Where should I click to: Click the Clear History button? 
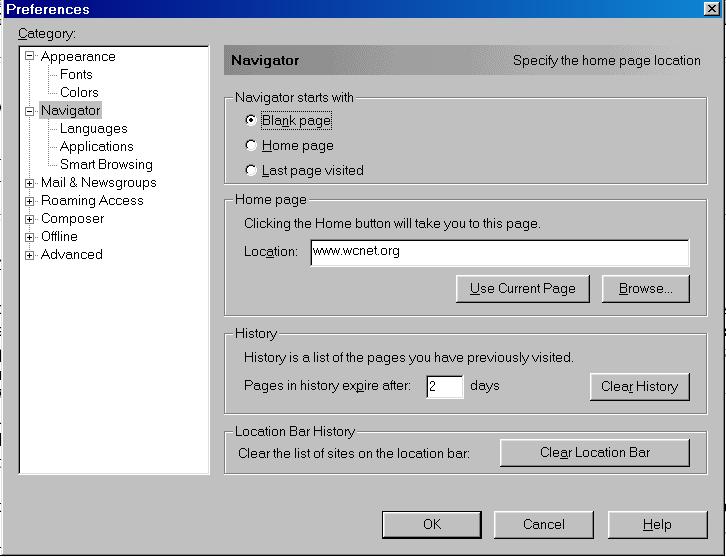[x=639, y=386]
